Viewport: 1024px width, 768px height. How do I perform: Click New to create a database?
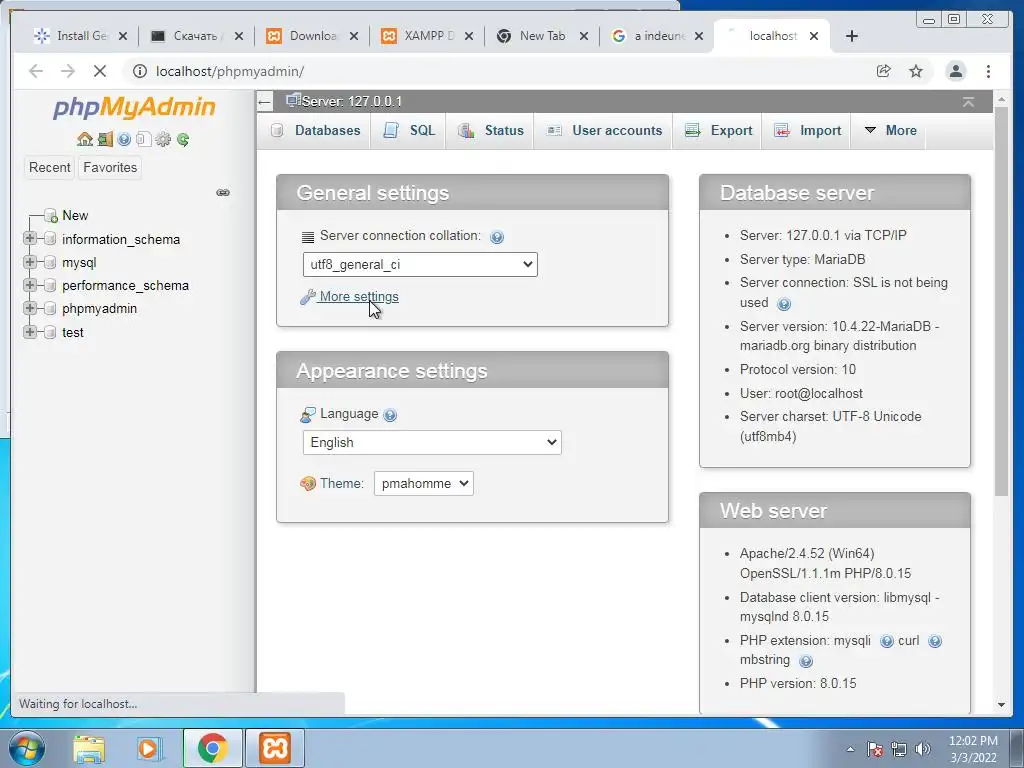[x=75, y=216]
